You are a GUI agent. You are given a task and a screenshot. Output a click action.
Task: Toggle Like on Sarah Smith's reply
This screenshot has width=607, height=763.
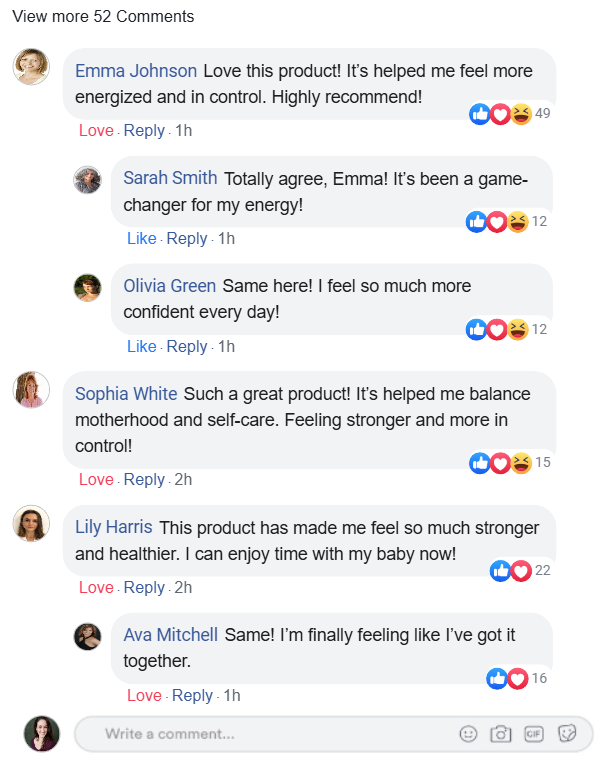(x=142, y=239)
